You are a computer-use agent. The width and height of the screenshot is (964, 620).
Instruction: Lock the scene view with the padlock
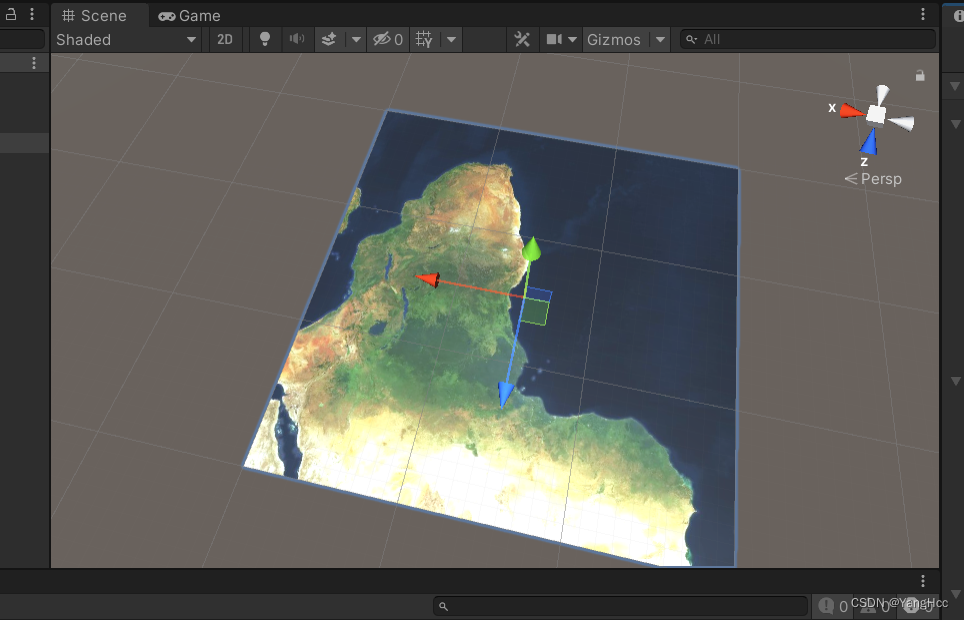920,75
